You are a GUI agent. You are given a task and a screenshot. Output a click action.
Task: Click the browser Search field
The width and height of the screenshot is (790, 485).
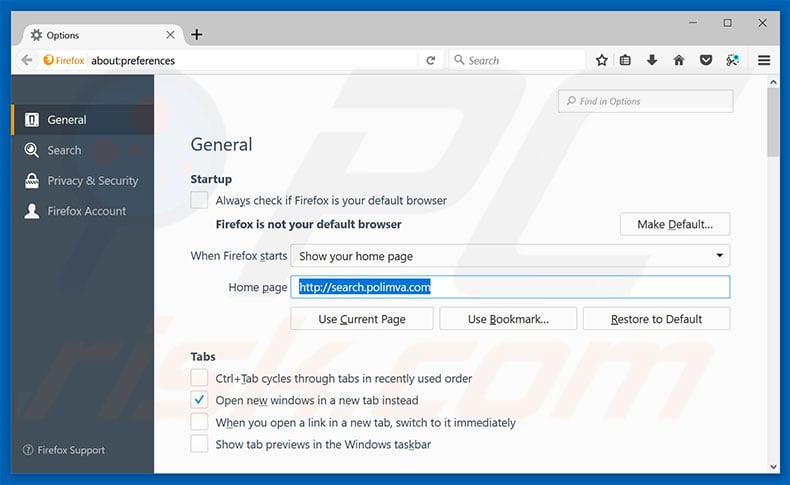517,60
